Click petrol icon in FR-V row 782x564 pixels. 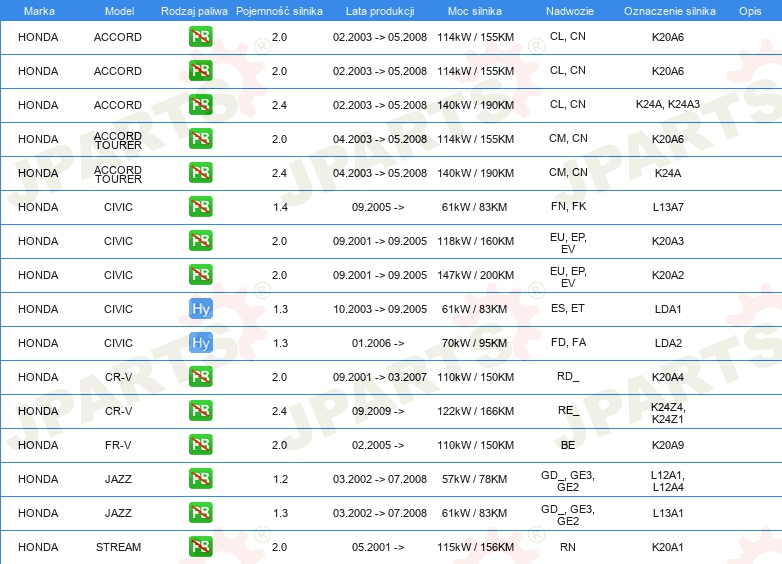point(200,444)
